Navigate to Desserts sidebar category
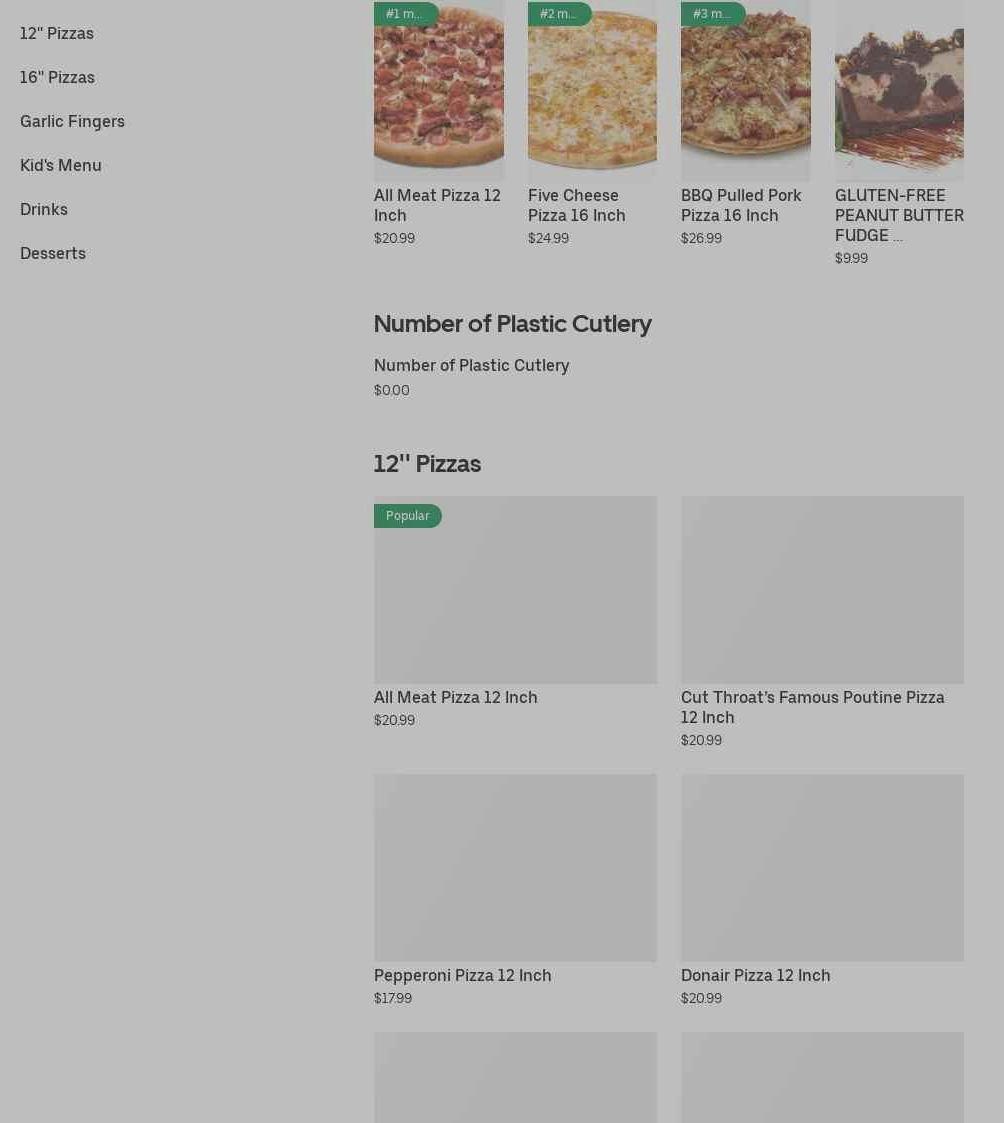This screenshot has height=1123, width=1004. 53,253
